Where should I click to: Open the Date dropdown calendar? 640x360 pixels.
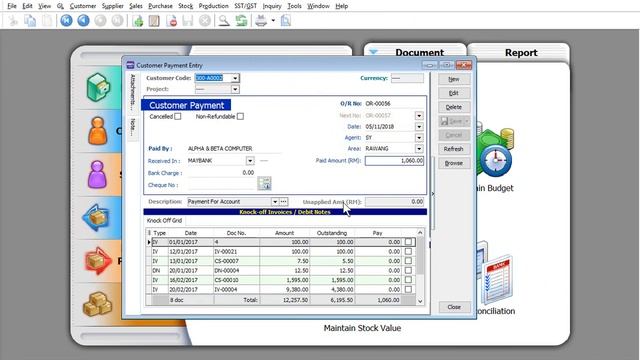coord(419,127)
